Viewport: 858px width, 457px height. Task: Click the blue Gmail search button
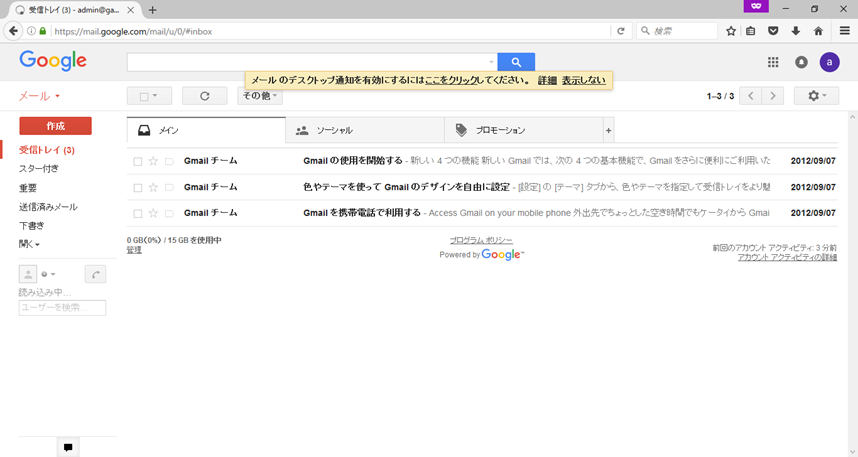[x=516, y=62]
